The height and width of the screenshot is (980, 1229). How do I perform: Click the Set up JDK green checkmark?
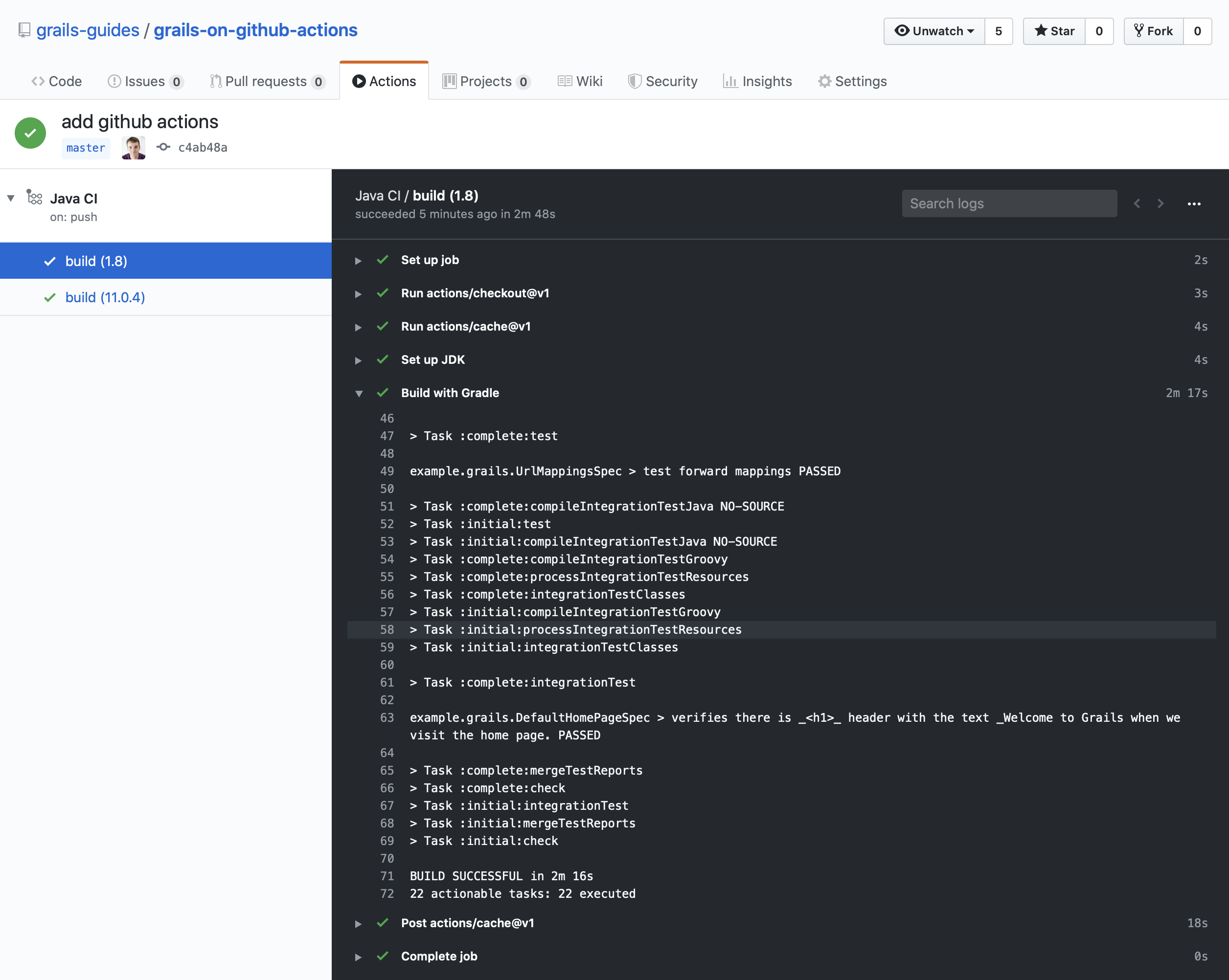(x=383, y=359)
